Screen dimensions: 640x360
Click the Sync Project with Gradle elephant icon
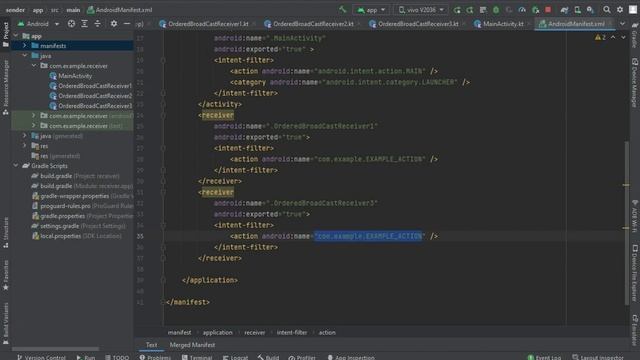click(564, 10)
